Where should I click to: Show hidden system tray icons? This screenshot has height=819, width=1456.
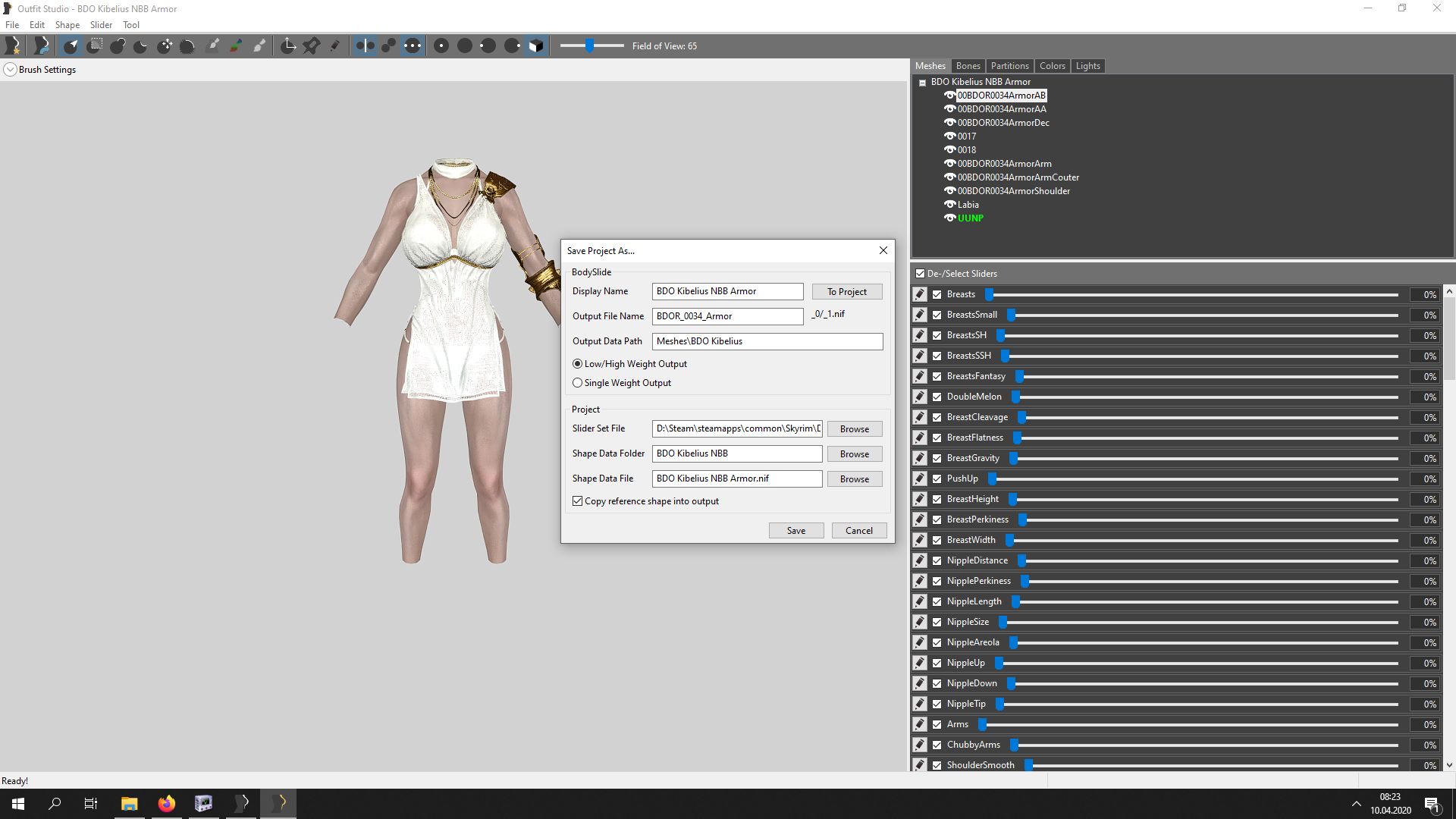(1356, 804)
